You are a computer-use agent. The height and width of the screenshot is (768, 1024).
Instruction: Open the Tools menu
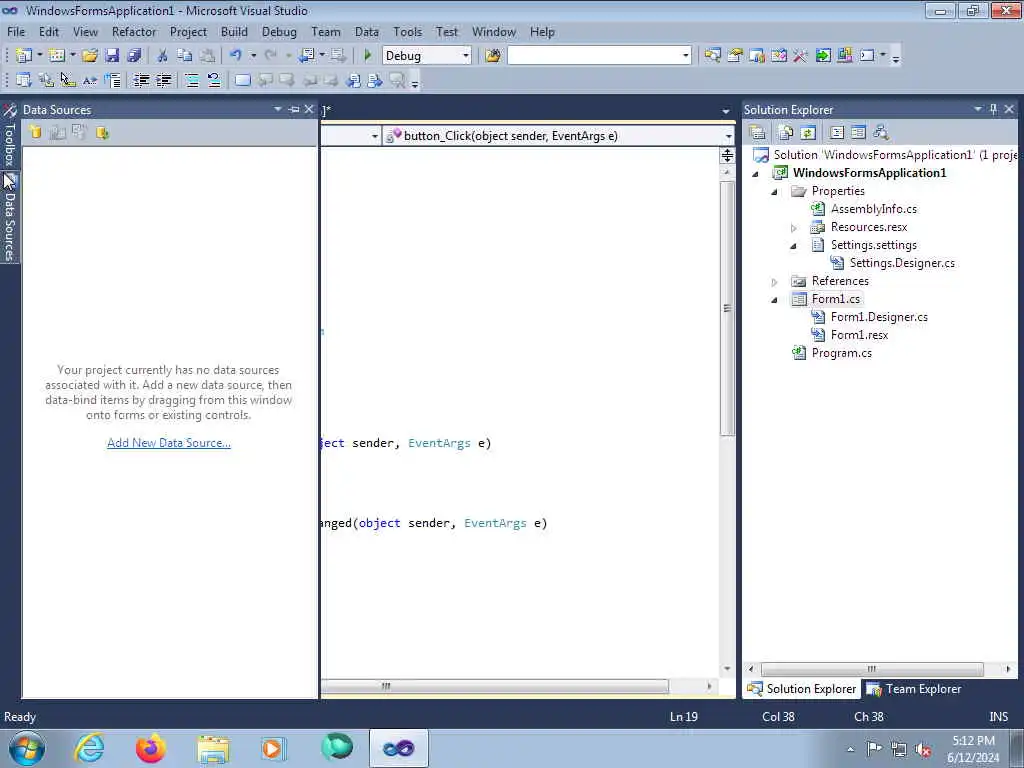click(x=408, y=31)
